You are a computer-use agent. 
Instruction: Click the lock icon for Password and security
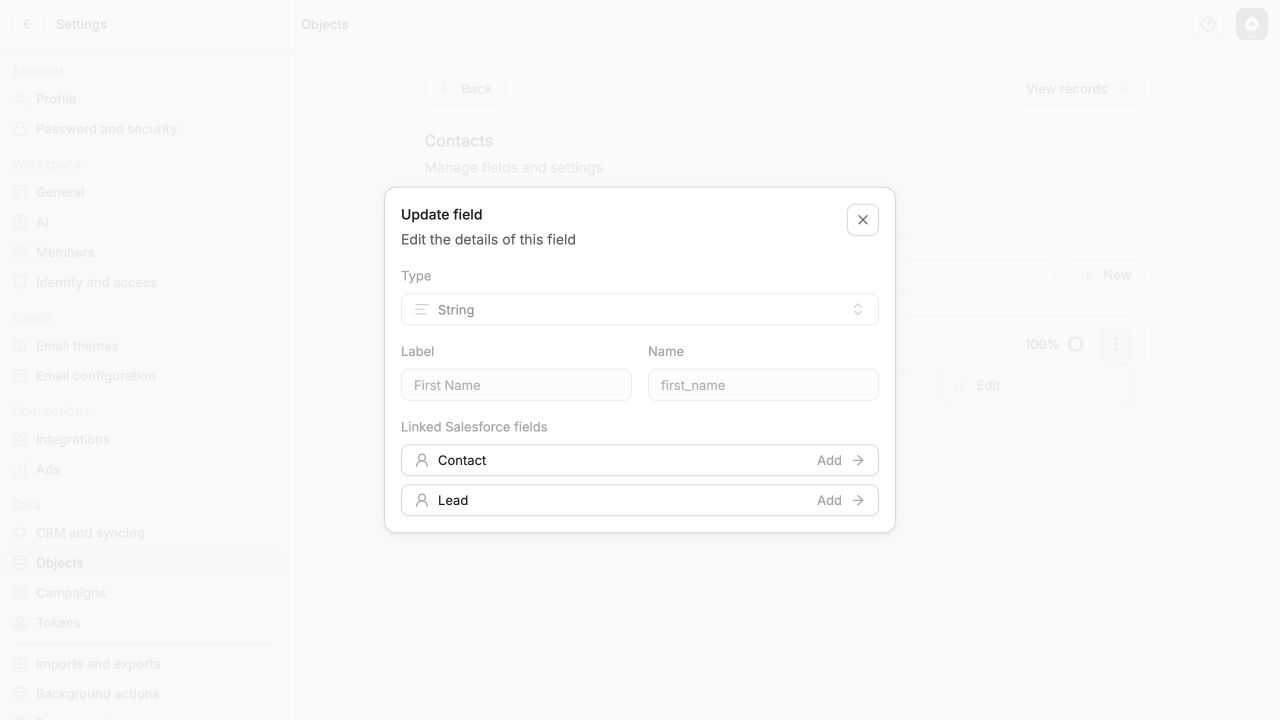coord(20,129)
